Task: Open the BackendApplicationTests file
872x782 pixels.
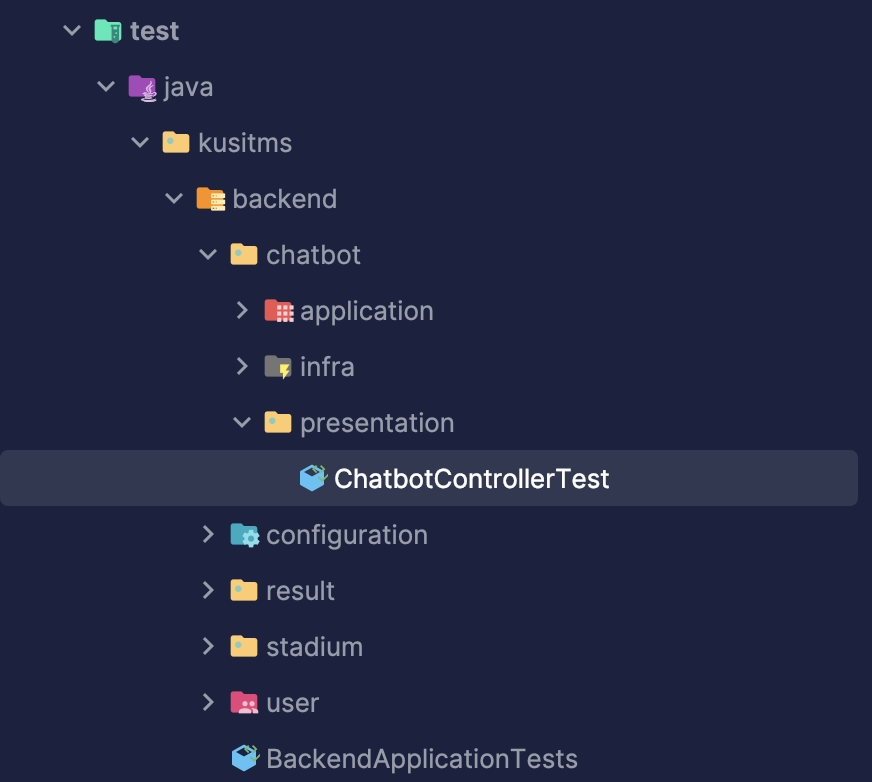Action: (x=421, y=758)
